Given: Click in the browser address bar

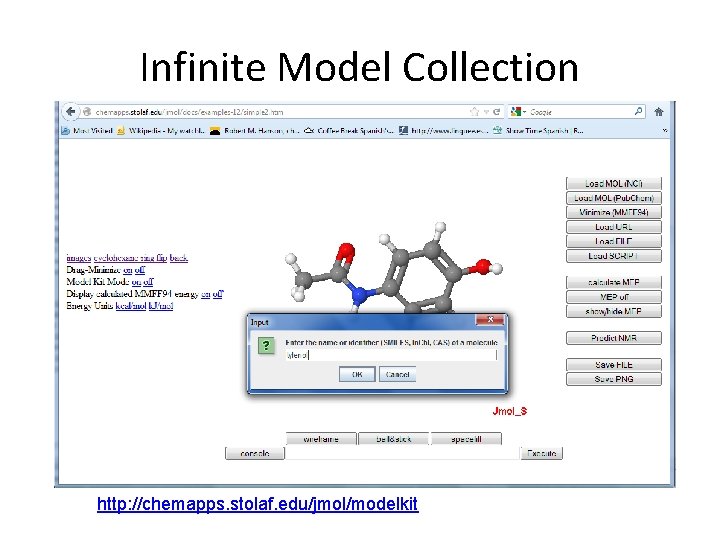Looking at the screenshot, I should click(280, 112).
